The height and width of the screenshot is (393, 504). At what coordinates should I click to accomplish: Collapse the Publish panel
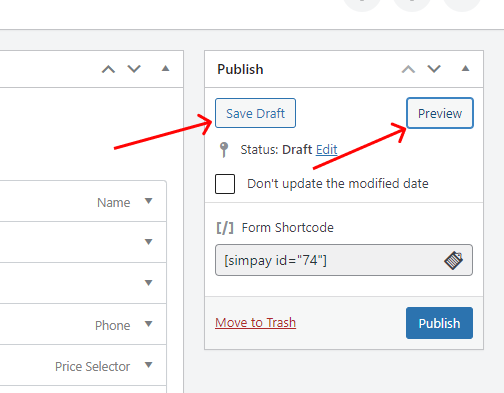click(465, 69)
